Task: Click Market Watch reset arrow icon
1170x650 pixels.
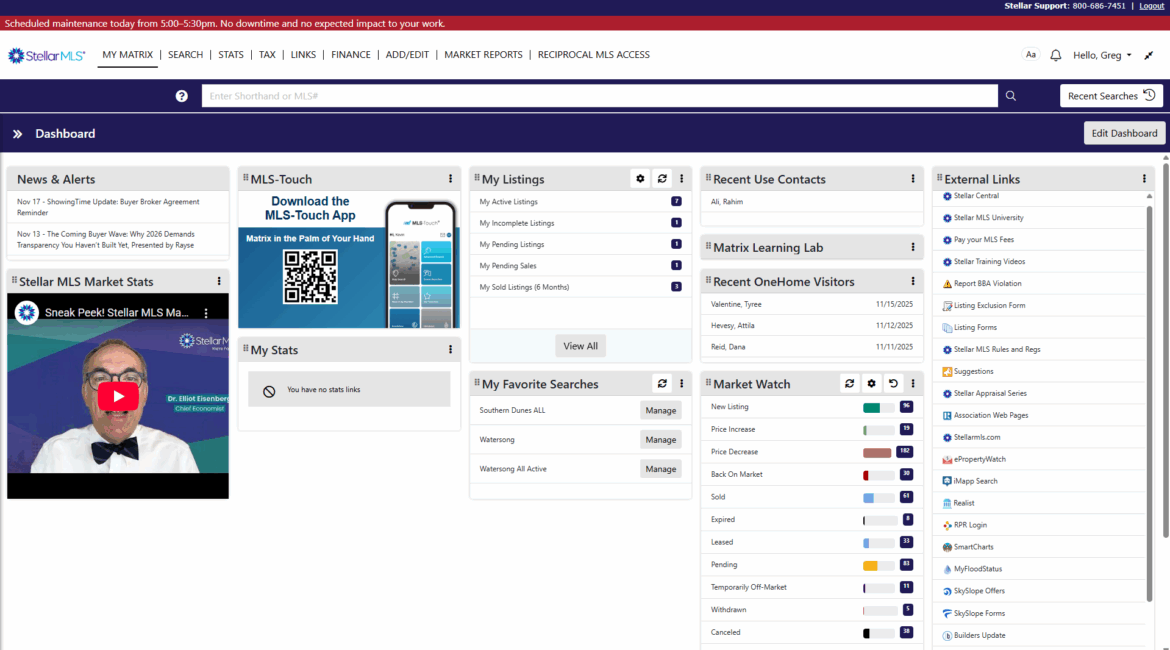Action: 892,384
